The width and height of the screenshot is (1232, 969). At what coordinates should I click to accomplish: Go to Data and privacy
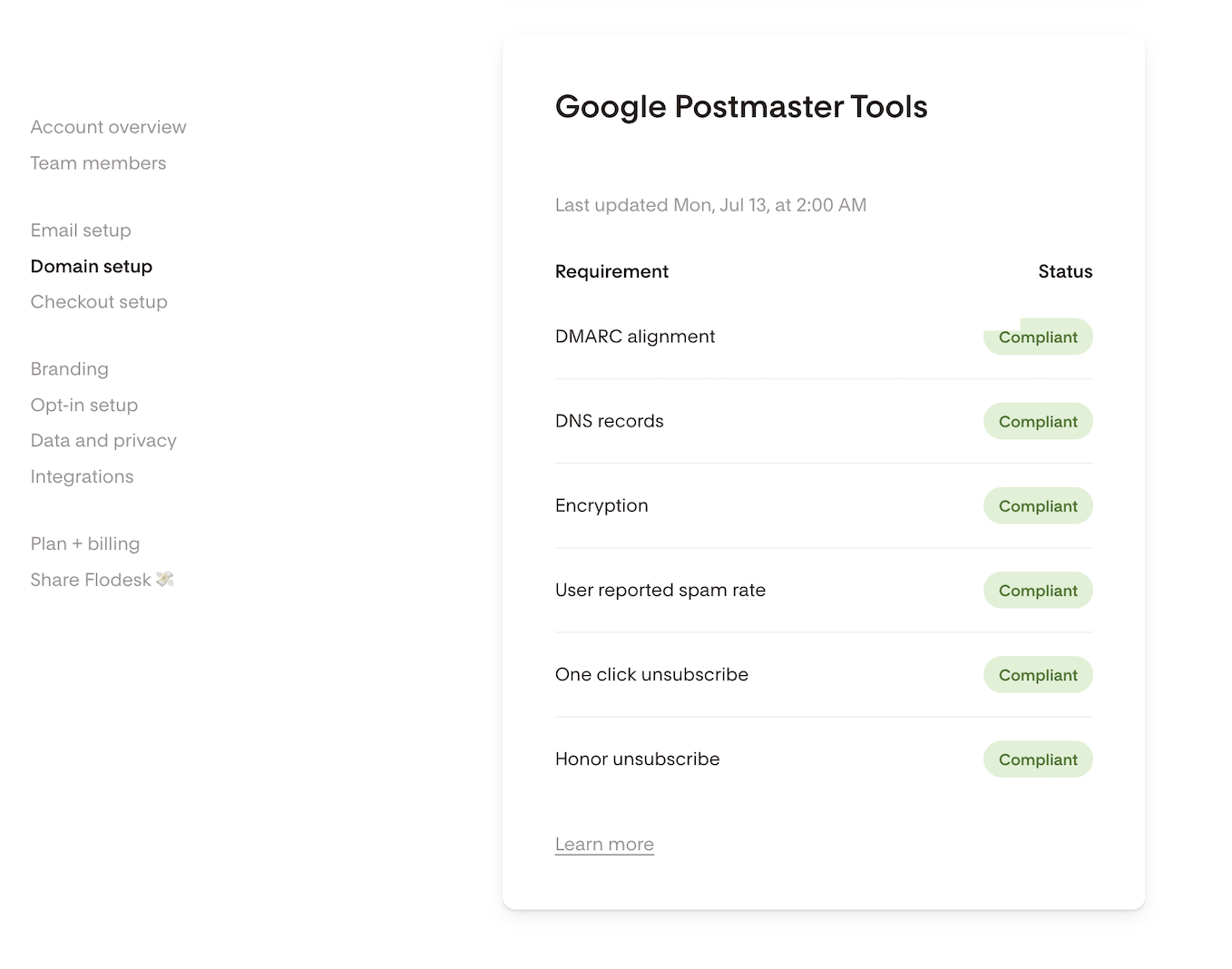pos(103,441)
